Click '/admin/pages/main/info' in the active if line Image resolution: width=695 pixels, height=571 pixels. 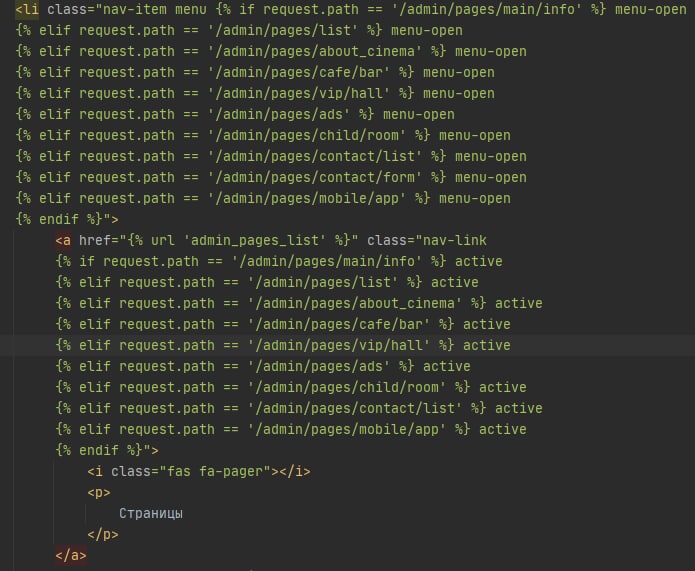tap(327, 261)
